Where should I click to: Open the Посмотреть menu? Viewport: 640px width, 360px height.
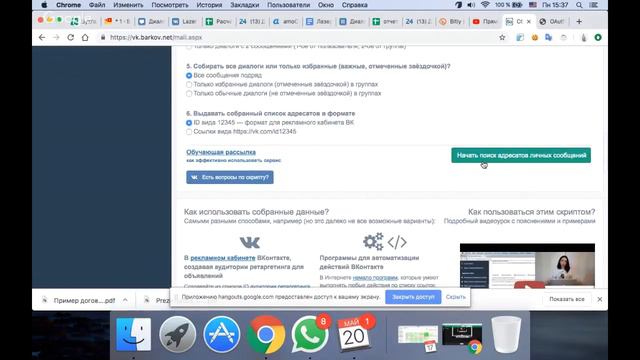(x=170, y=5)
